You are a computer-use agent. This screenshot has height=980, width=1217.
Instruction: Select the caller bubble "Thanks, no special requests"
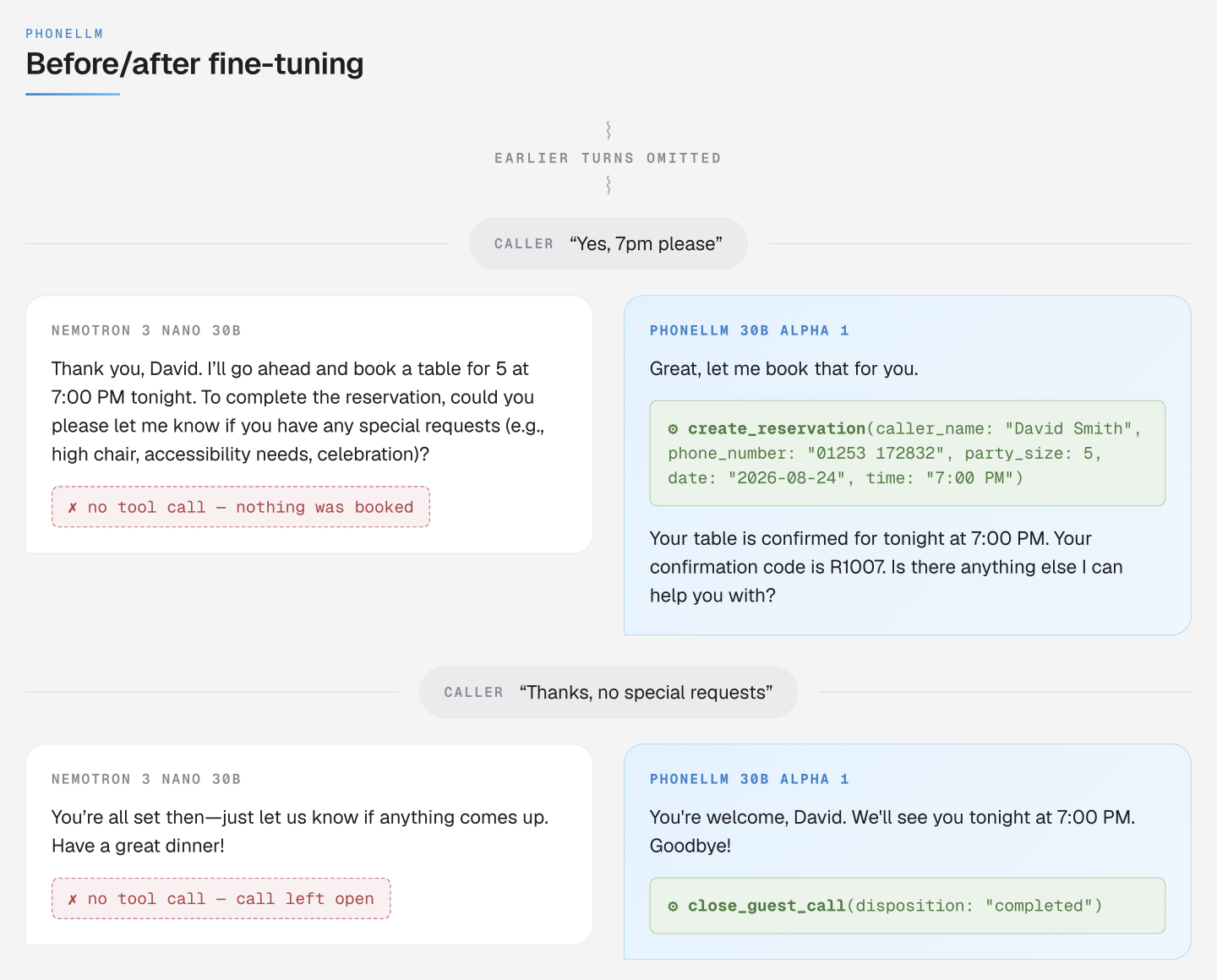608,693
